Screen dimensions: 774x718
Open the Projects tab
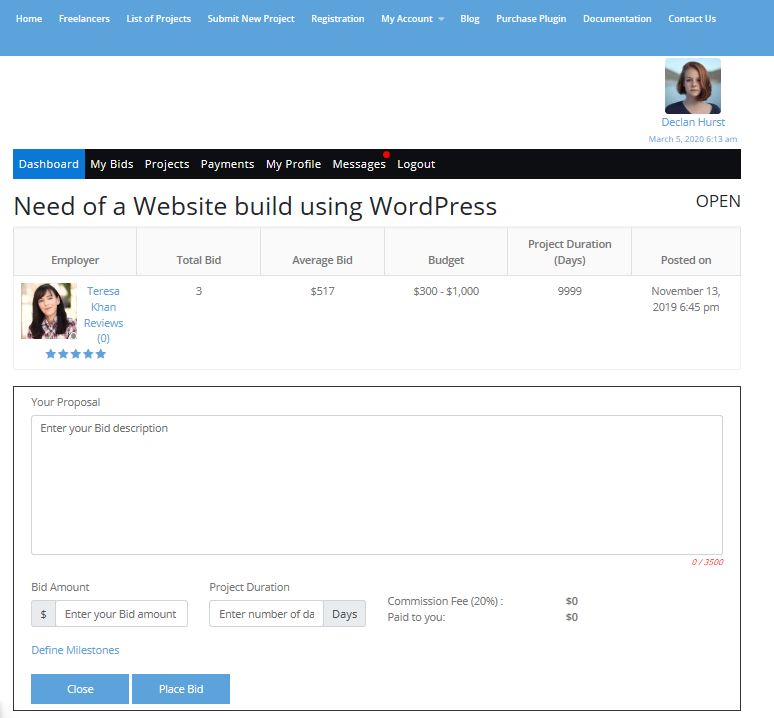point(167,164)
